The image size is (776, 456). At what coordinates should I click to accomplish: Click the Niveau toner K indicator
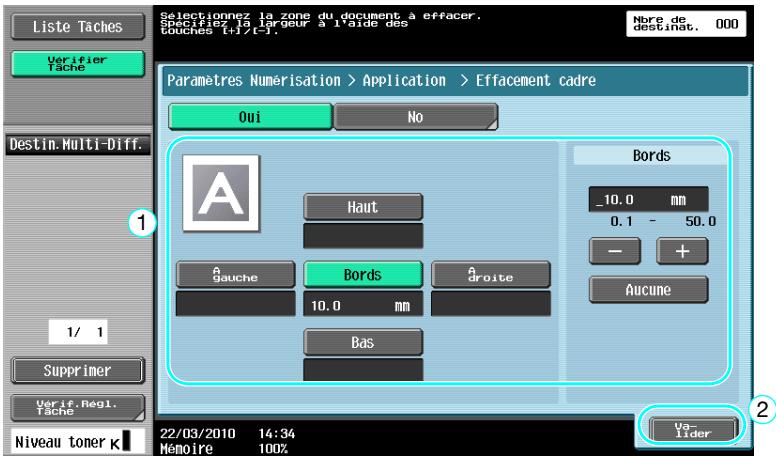tap(78, 441)
